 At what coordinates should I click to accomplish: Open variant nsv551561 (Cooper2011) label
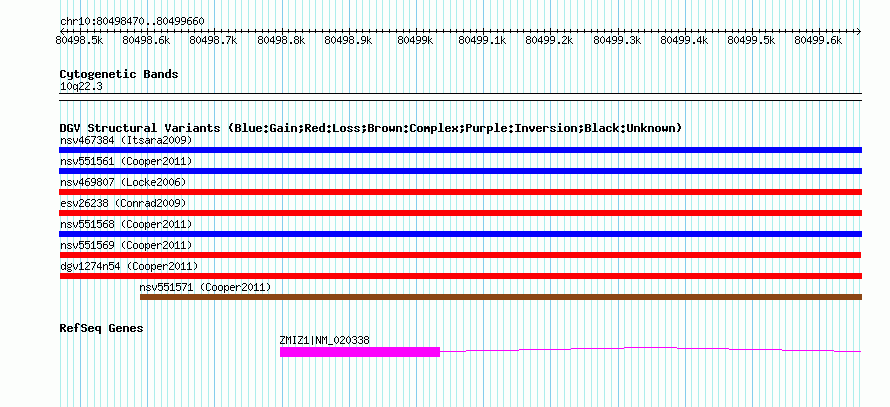click(126, 161)
